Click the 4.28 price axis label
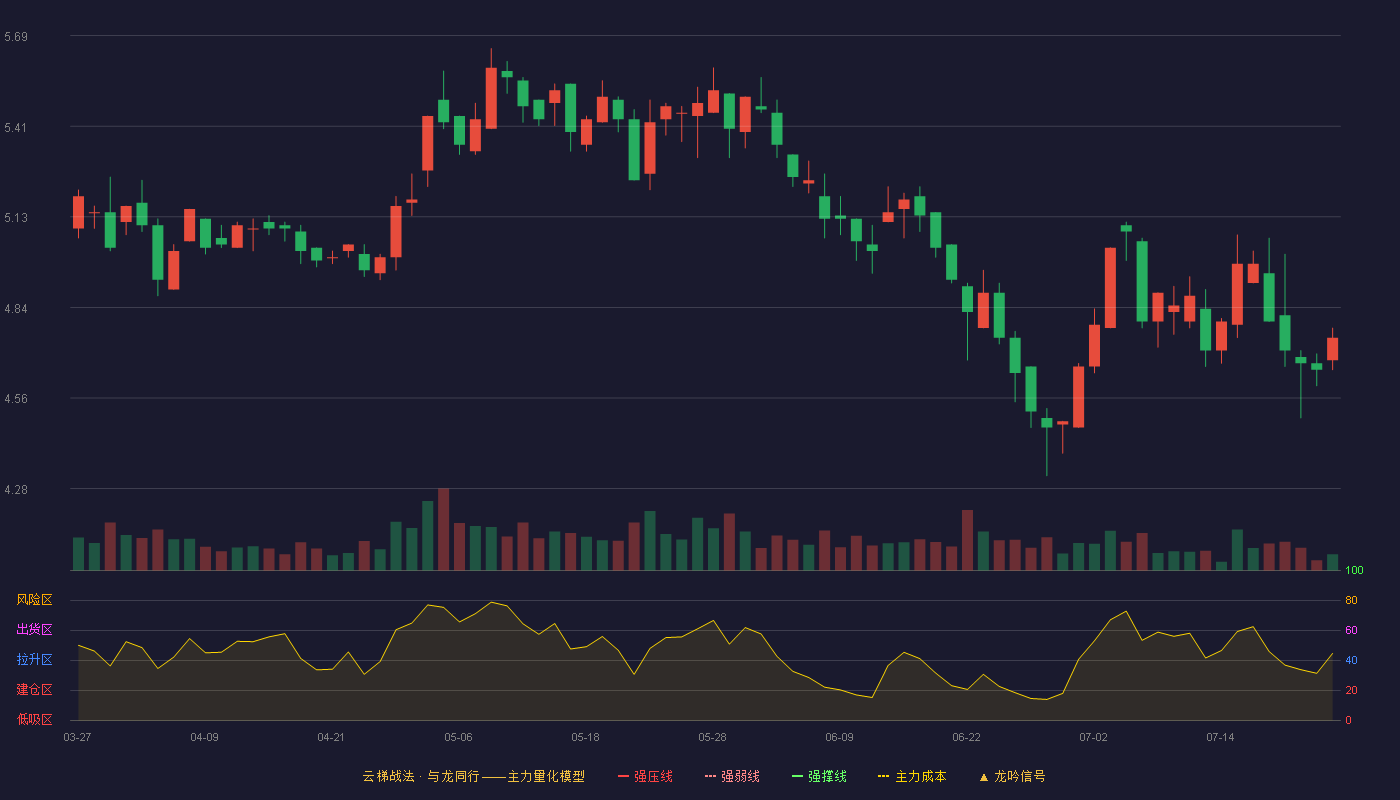The image size is (1400, 800). point(16,490)
